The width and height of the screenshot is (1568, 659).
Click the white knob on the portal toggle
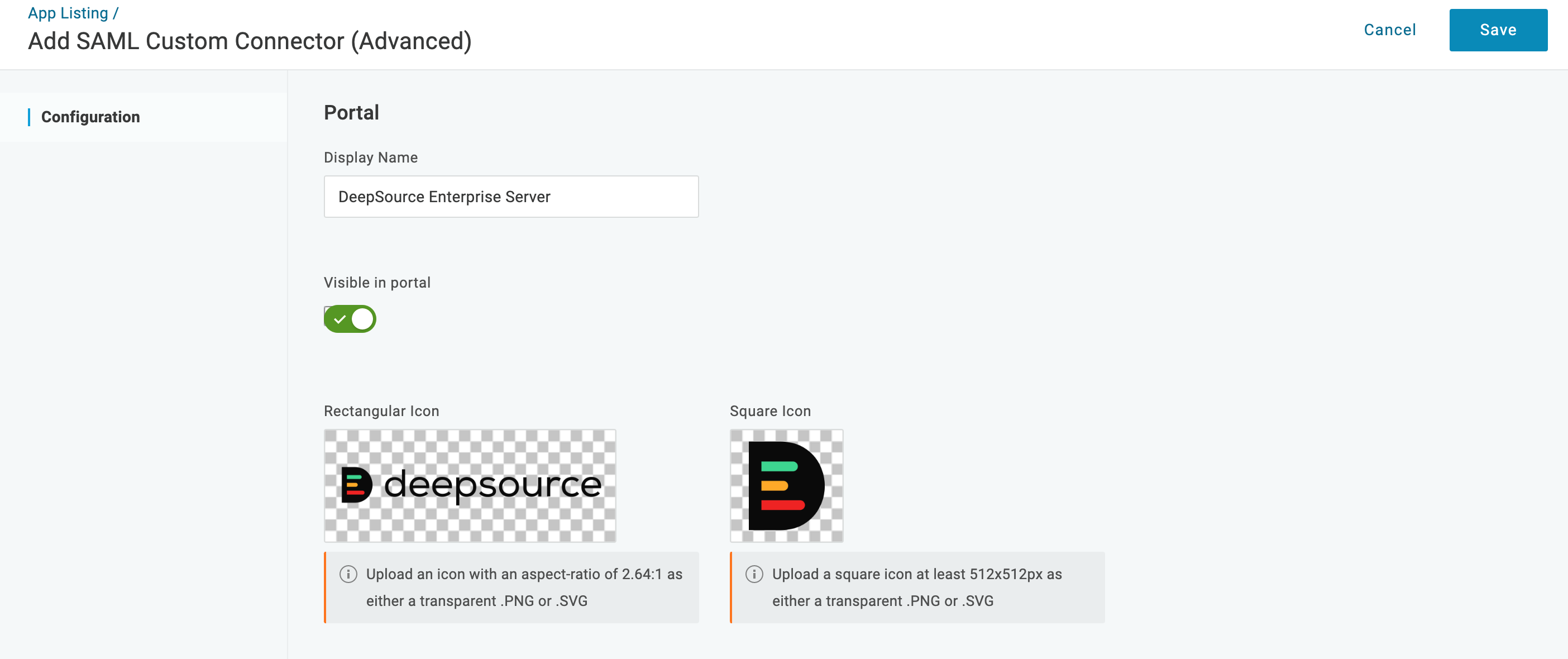click(x=363, y=319)
